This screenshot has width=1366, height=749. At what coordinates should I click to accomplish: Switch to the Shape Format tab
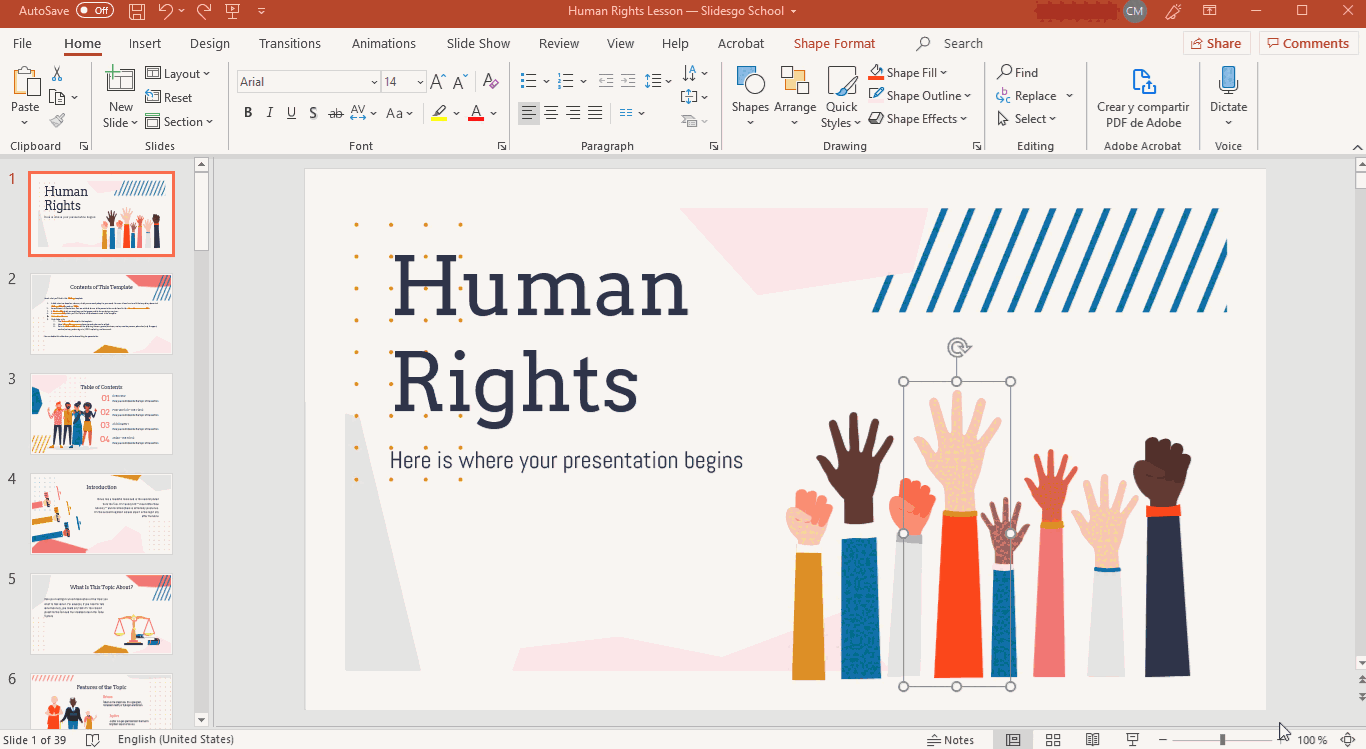(x=834, y=44)
